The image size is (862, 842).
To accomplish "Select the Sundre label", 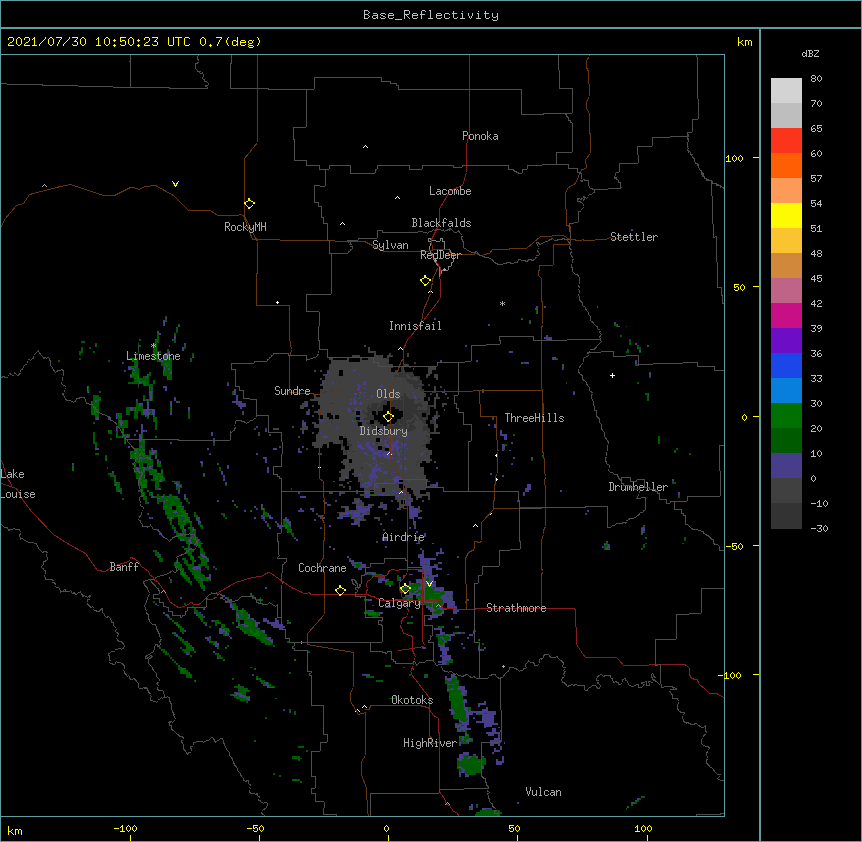I will [292, 391].
